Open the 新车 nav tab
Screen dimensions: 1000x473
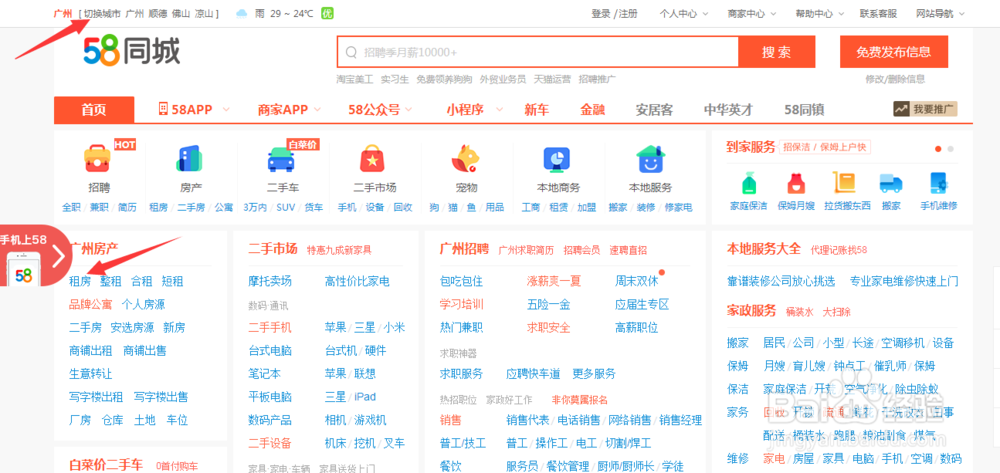tap(536, 110)
